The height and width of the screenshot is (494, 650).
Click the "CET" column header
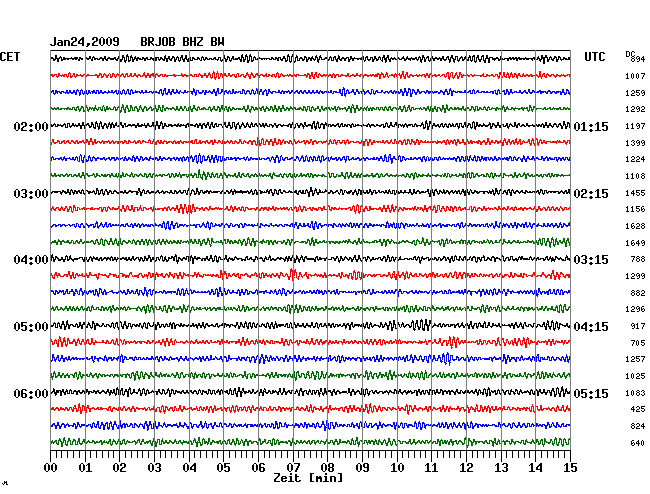pyautogui.click(x=10, y=57)
